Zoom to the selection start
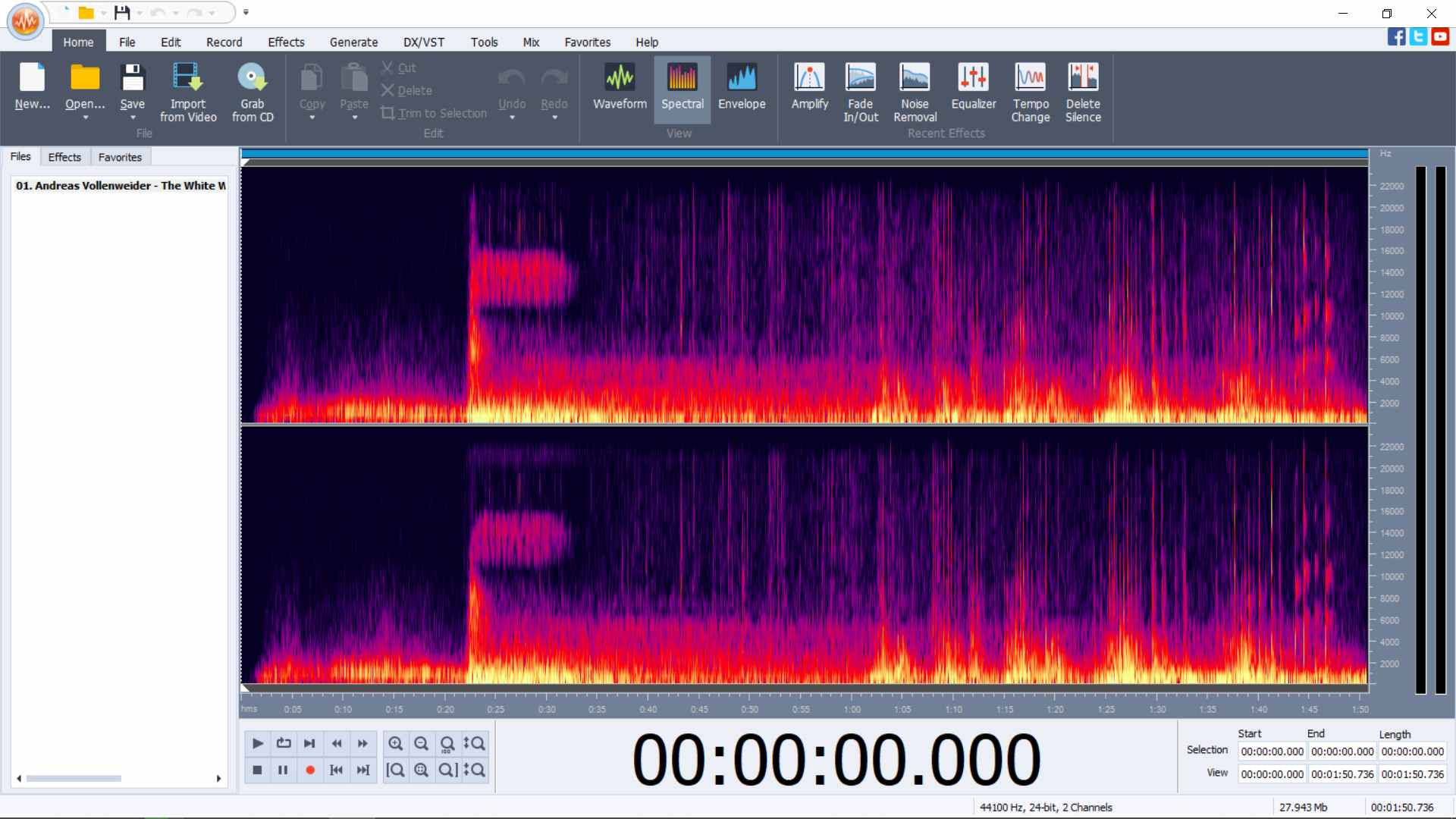Image resolution: width=1456 pixels, height=819 pixels. click(396, 770)
